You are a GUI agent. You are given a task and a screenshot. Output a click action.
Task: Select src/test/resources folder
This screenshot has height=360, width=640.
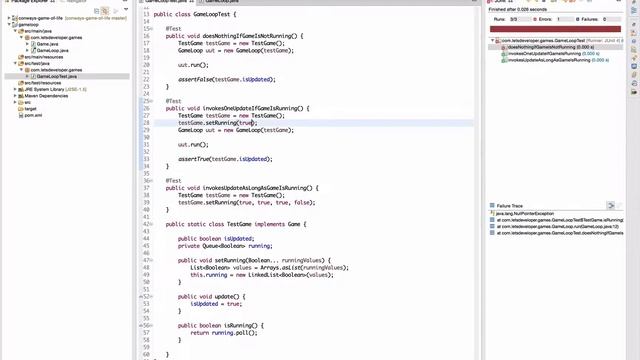point(42,83)
